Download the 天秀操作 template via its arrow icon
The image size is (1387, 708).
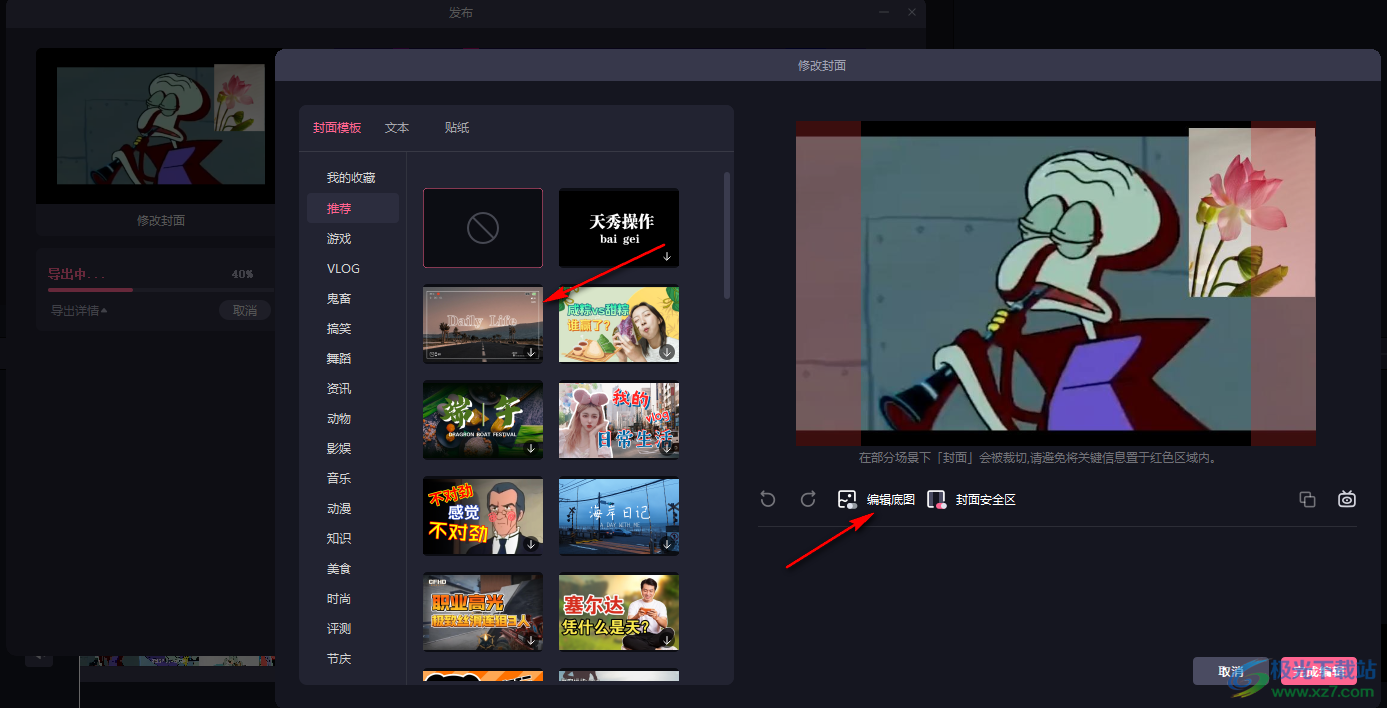coord(667,257)
